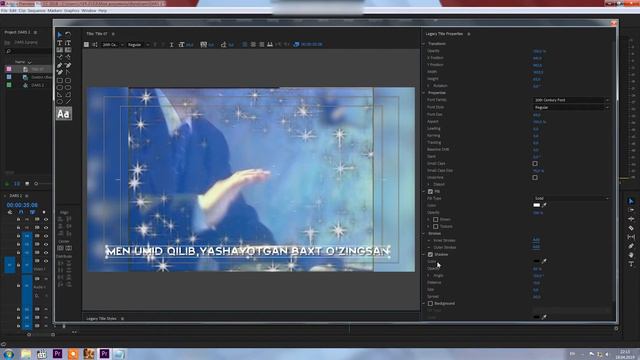Image resolution: width=640 pixels, height=360 pixels.
Task: Open Windows Start button
Action: click(9, 354)
